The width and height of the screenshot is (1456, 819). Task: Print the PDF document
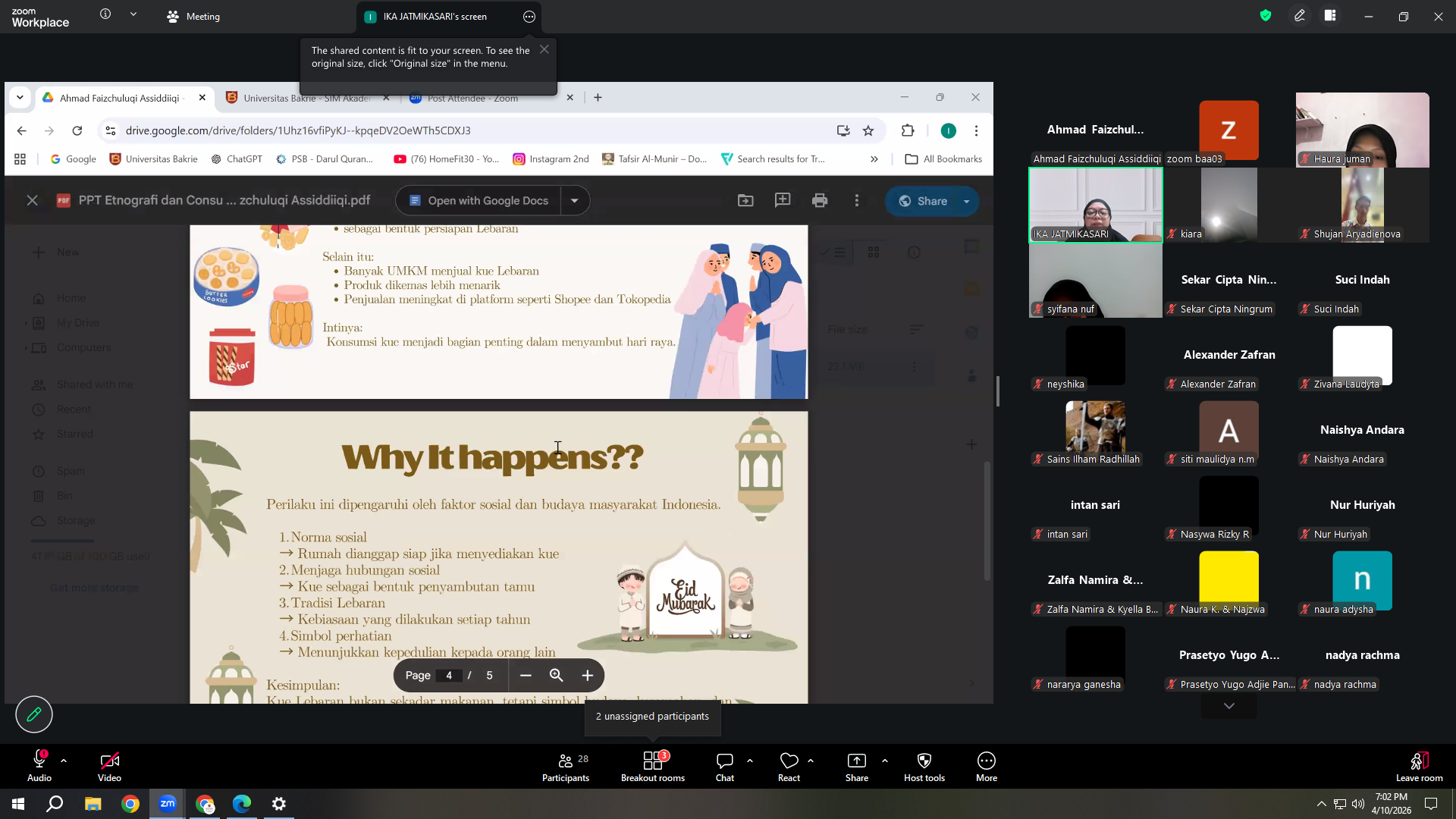pyautogui.click(x=820, y=200)
